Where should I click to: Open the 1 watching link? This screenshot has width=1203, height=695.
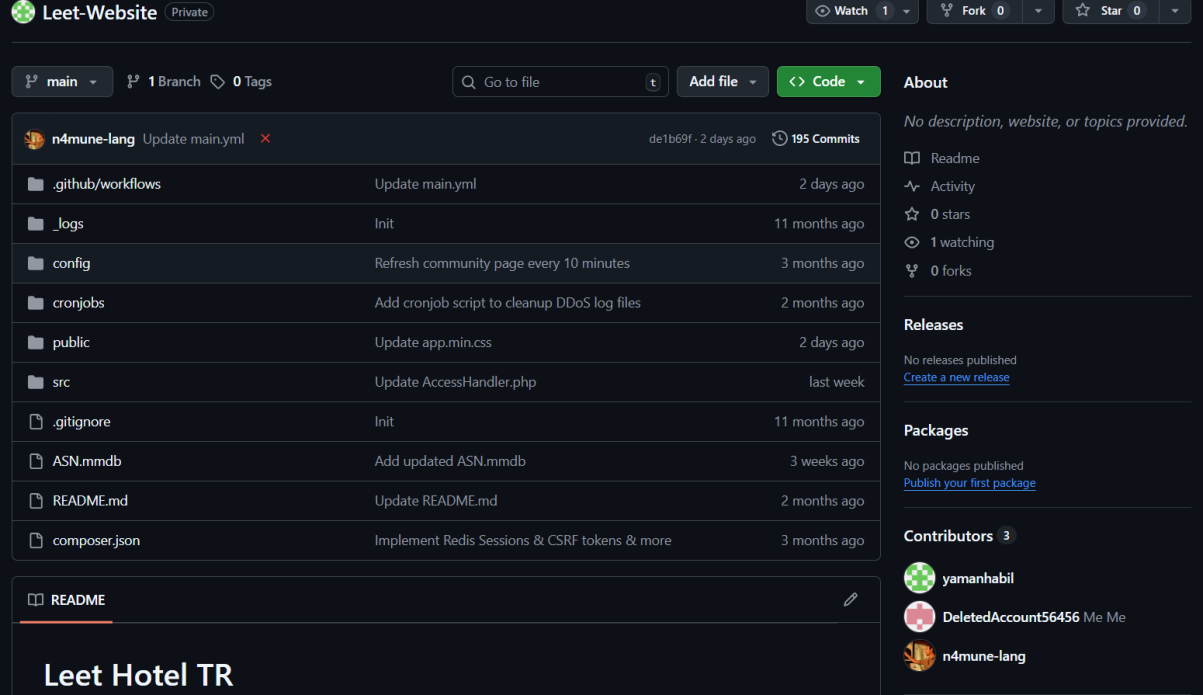click(x=949, y=242)
